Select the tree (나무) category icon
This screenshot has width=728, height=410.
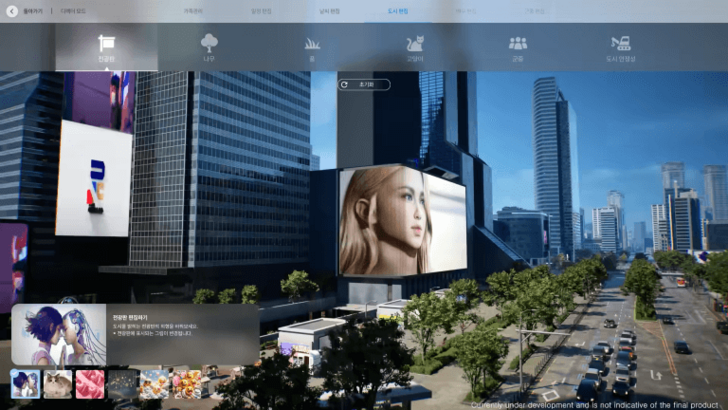point(209,46)
